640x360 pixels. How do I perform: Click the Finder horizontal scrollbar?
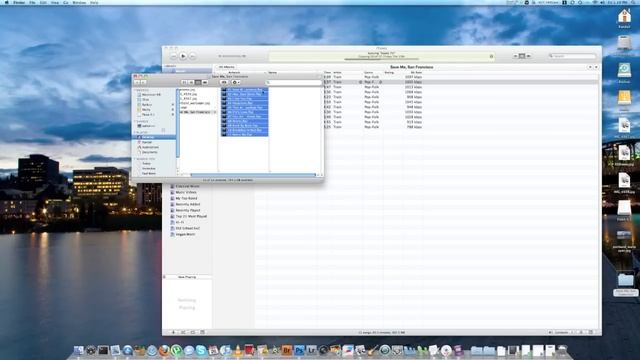click(253, 175)
